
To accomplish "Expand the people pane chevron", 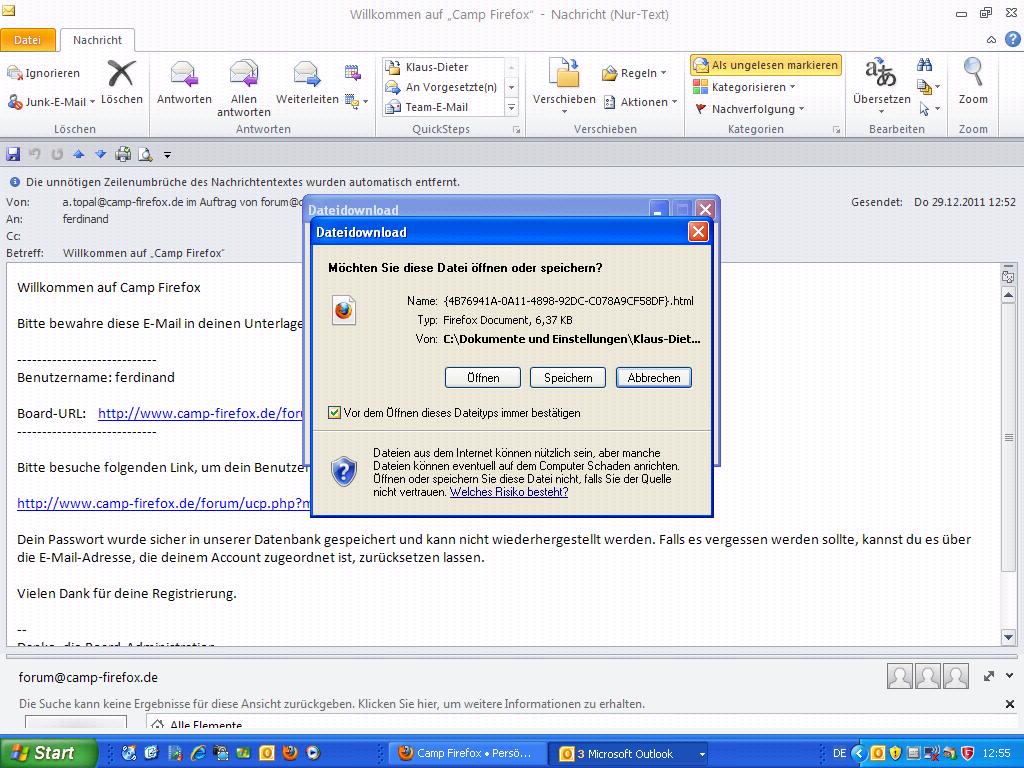I will point(1010,676).
